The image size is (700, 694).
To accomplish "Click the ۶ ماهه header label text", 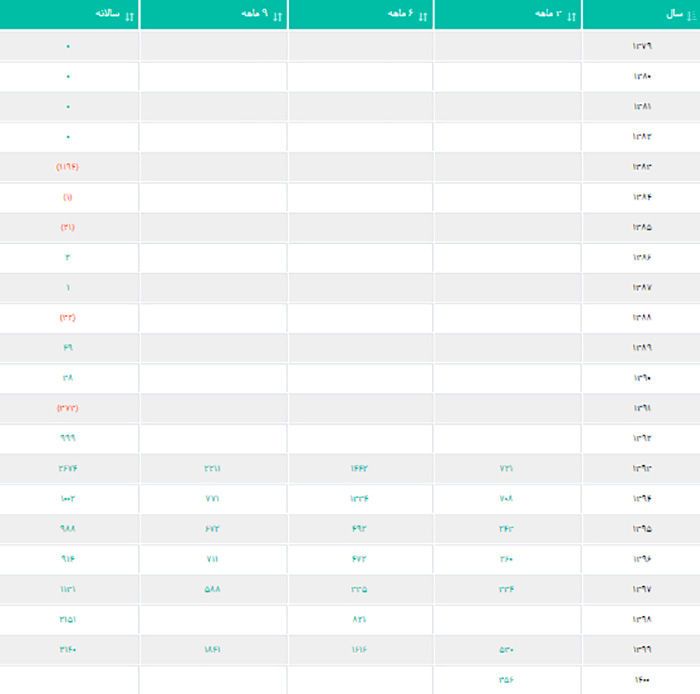I will tap(402, 14).
